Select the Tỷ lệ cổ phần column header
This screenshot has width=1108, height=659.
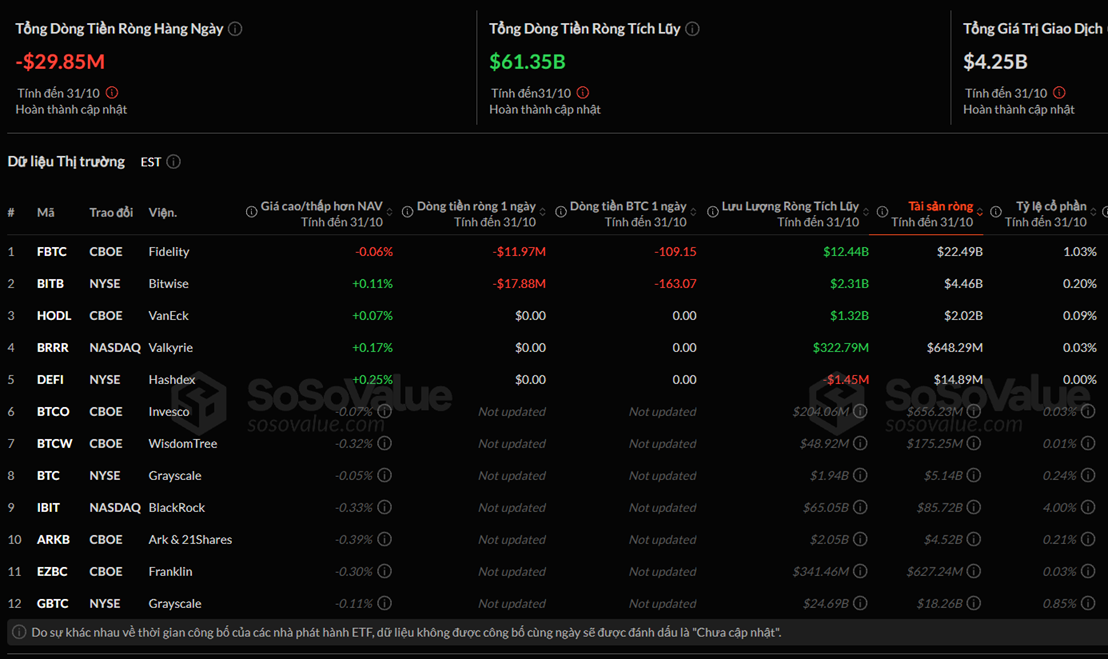coord(1050,206)
